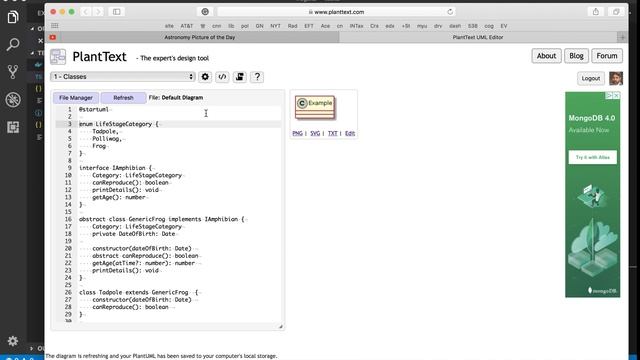Click the Refresh diagram button

click(x=123, y=98)
